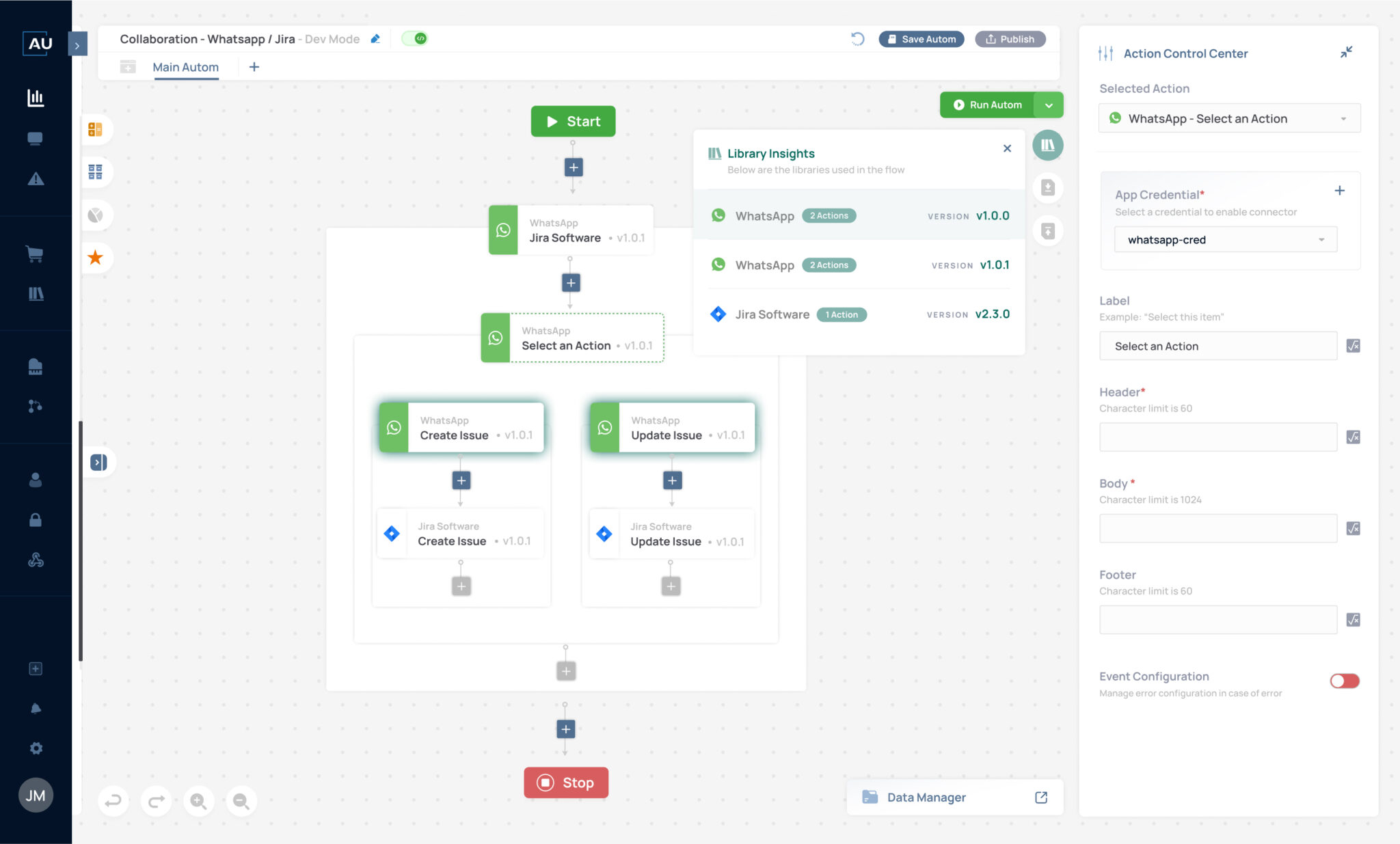
Task: Close the Library Insights popup
Action: click(1007, 148)
